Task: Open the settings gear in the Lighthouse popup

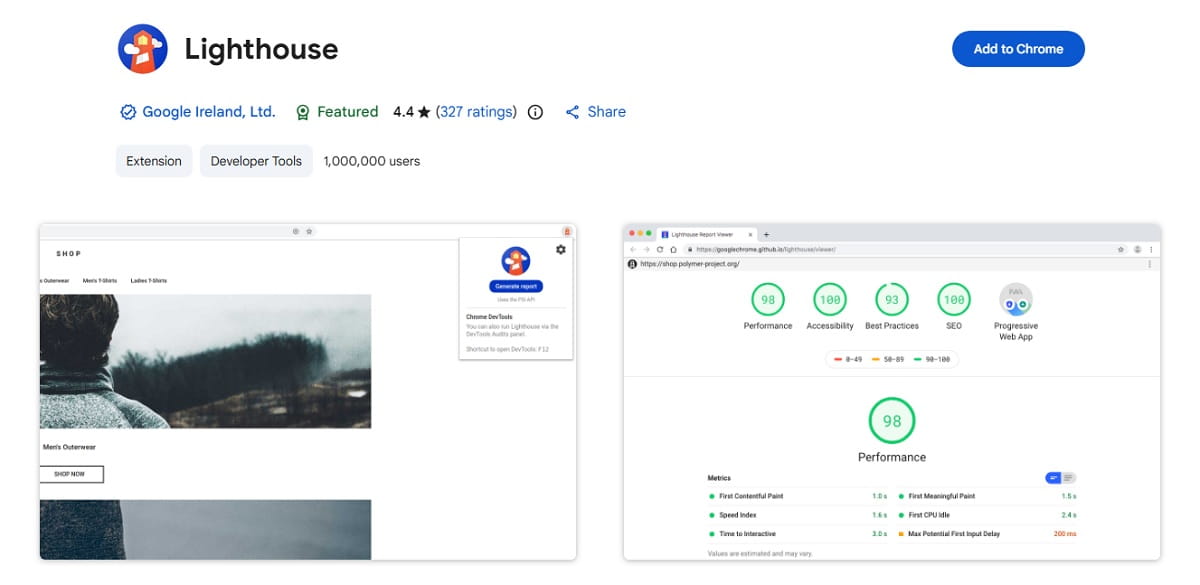Action: [x=560, y=250]
